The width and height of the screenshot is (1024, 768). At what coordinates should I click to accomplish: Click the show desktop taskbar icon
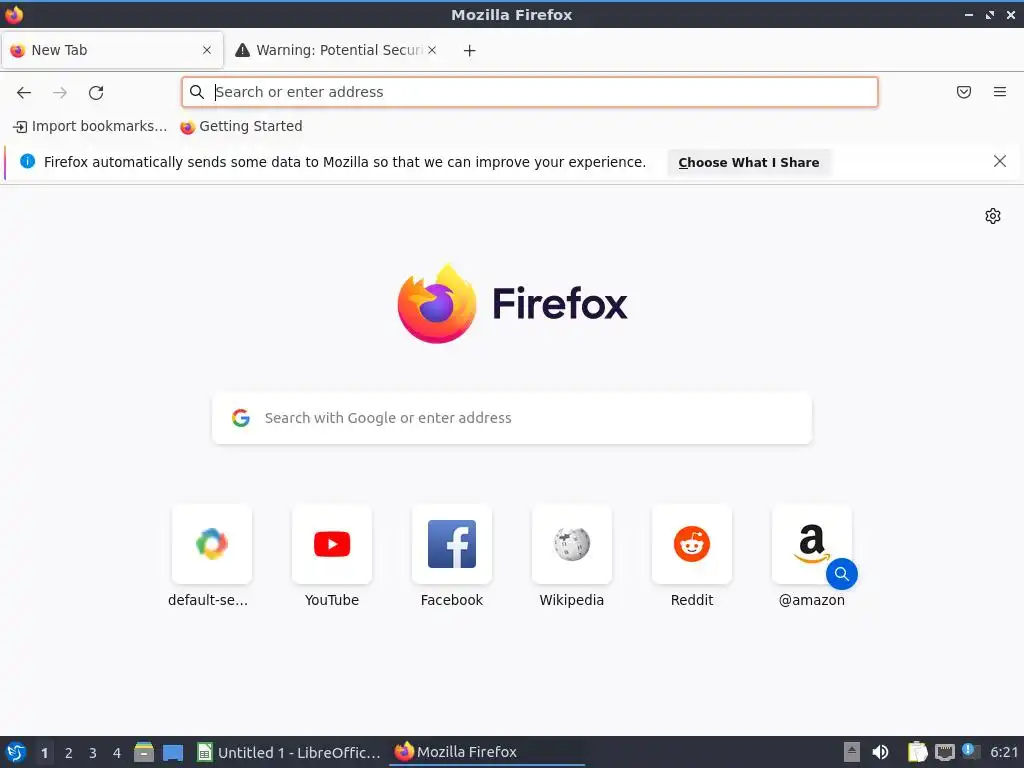tap(173, 752)
